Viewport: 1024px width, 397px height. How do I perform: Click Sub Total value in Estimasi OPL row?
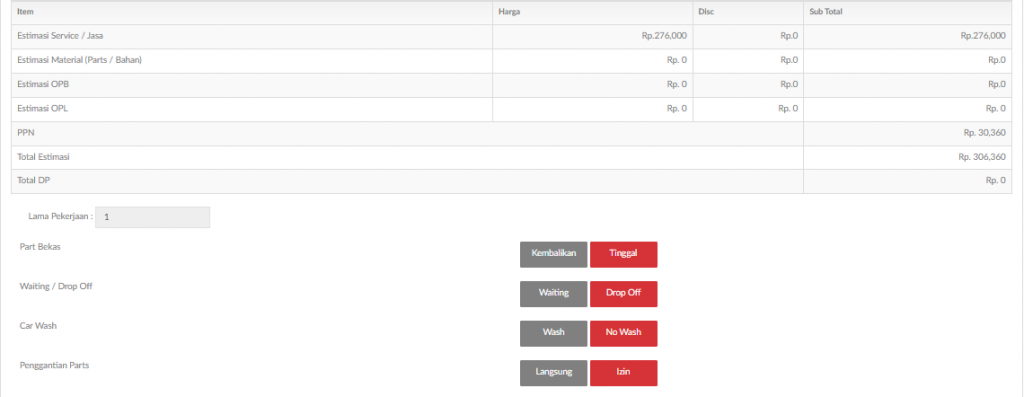click(995, 108)
